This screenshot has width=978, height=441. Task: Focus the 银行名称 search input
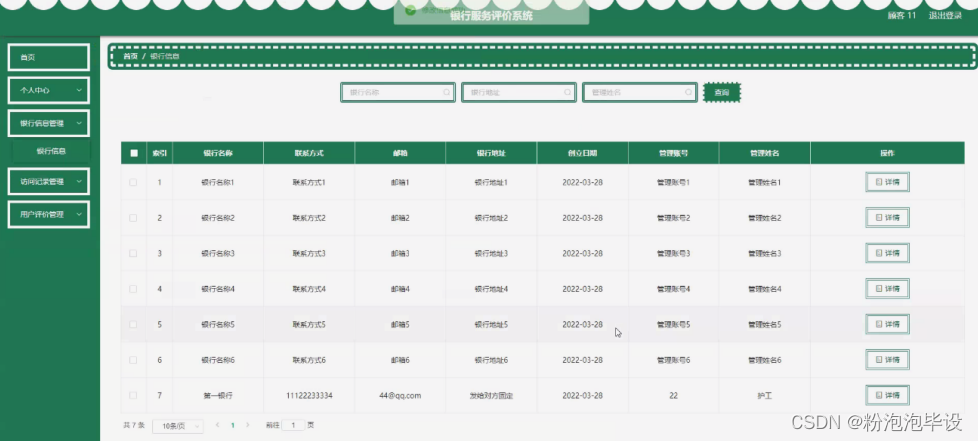(397, 92)
